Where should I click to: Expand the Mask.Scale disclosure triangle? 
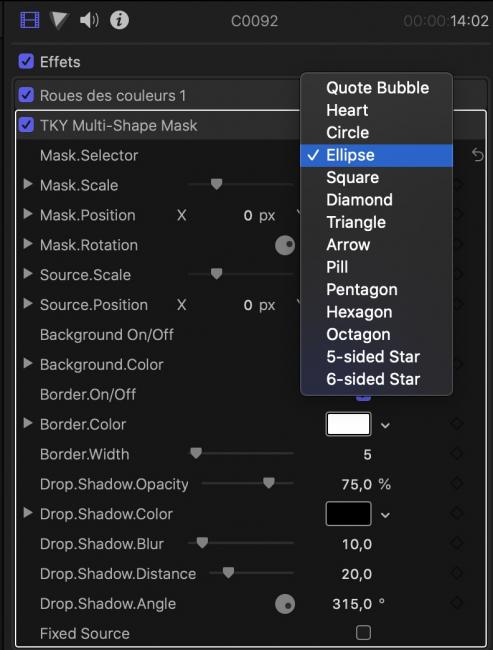click(28, 184)
